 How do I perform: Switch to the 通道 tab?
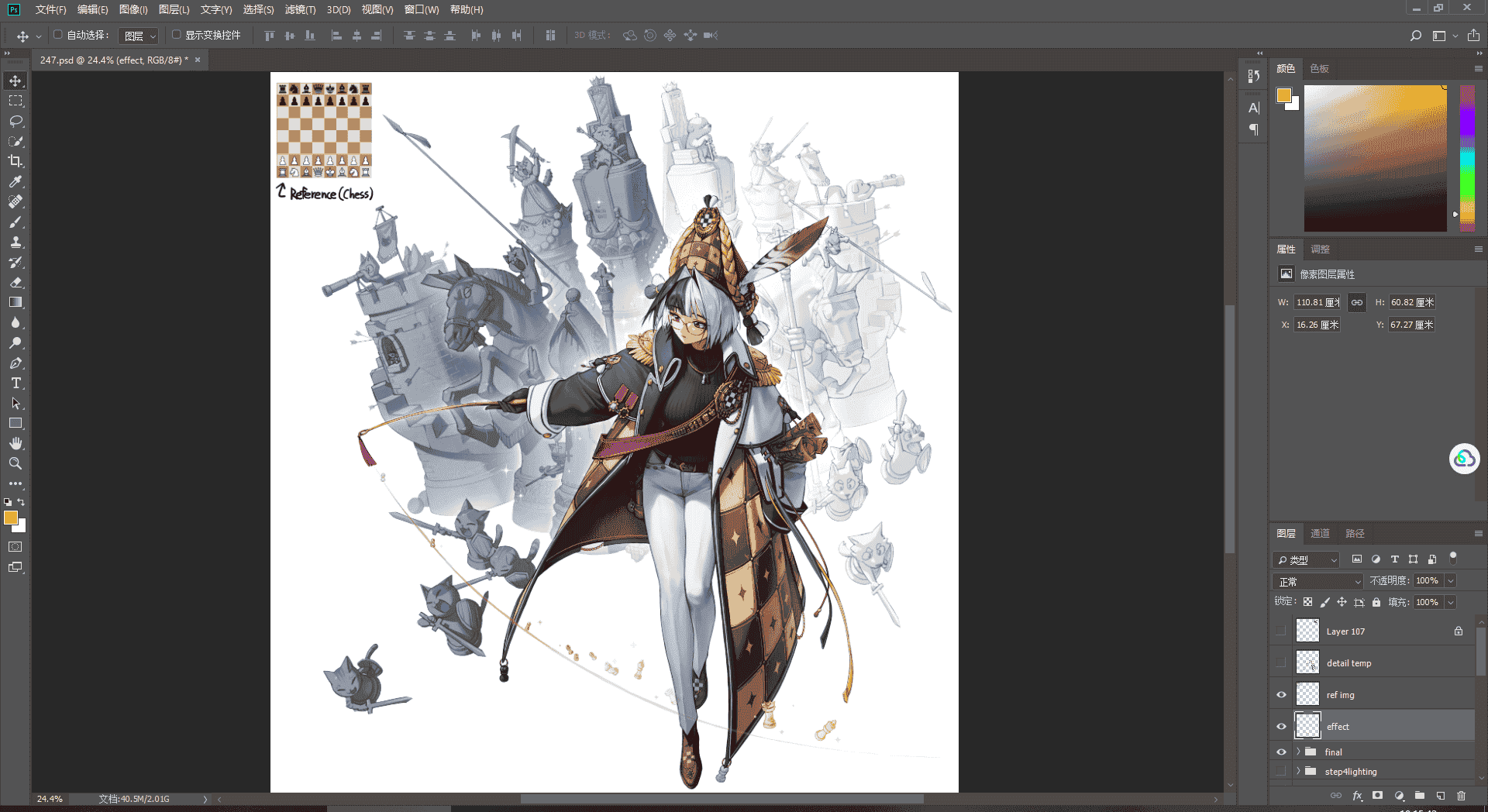tap(1320, 534)
